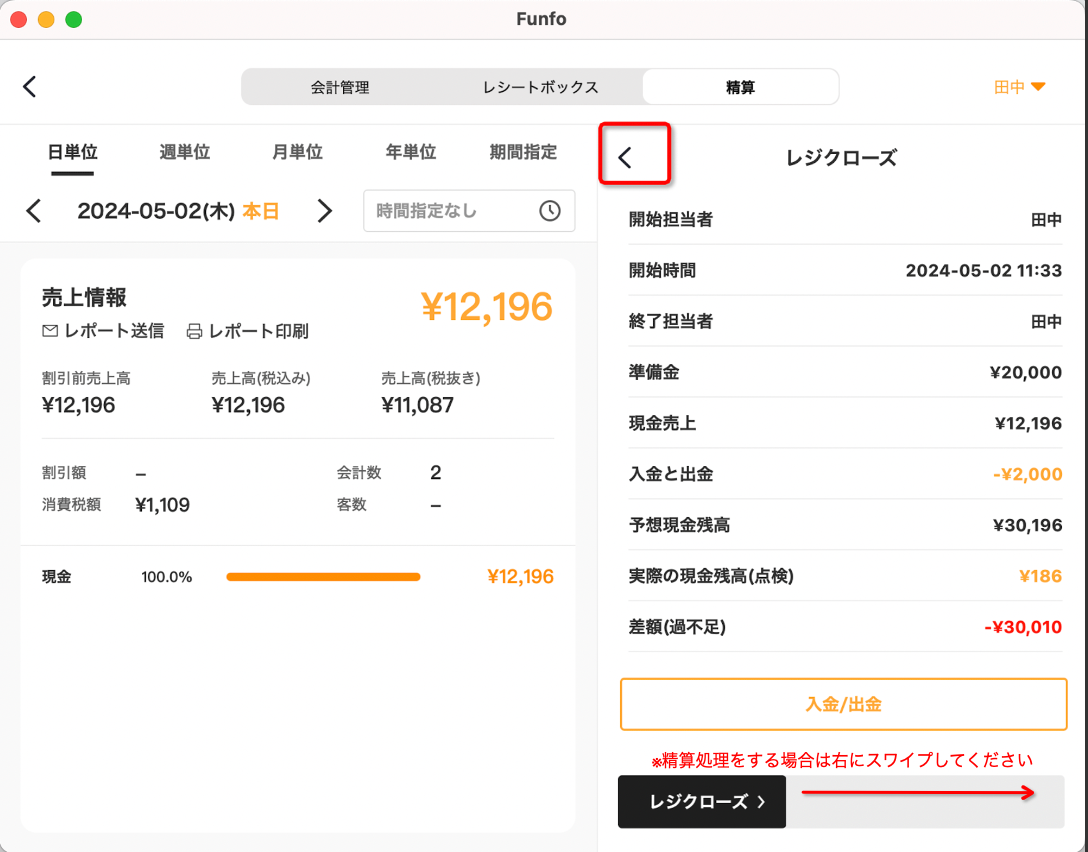Go back using top-left back arrow
This screenshot has height=852, width=1088.
click(29, 87)
